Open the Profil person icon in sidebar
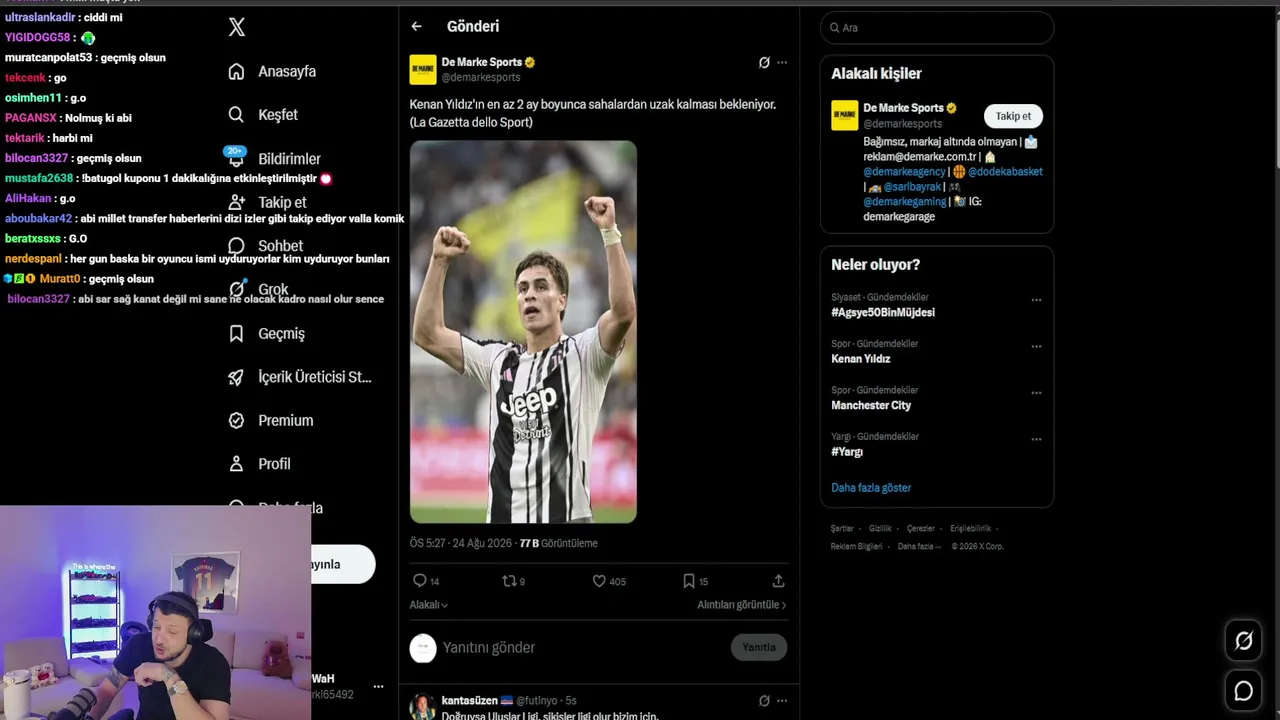 (x=236, y=464)
